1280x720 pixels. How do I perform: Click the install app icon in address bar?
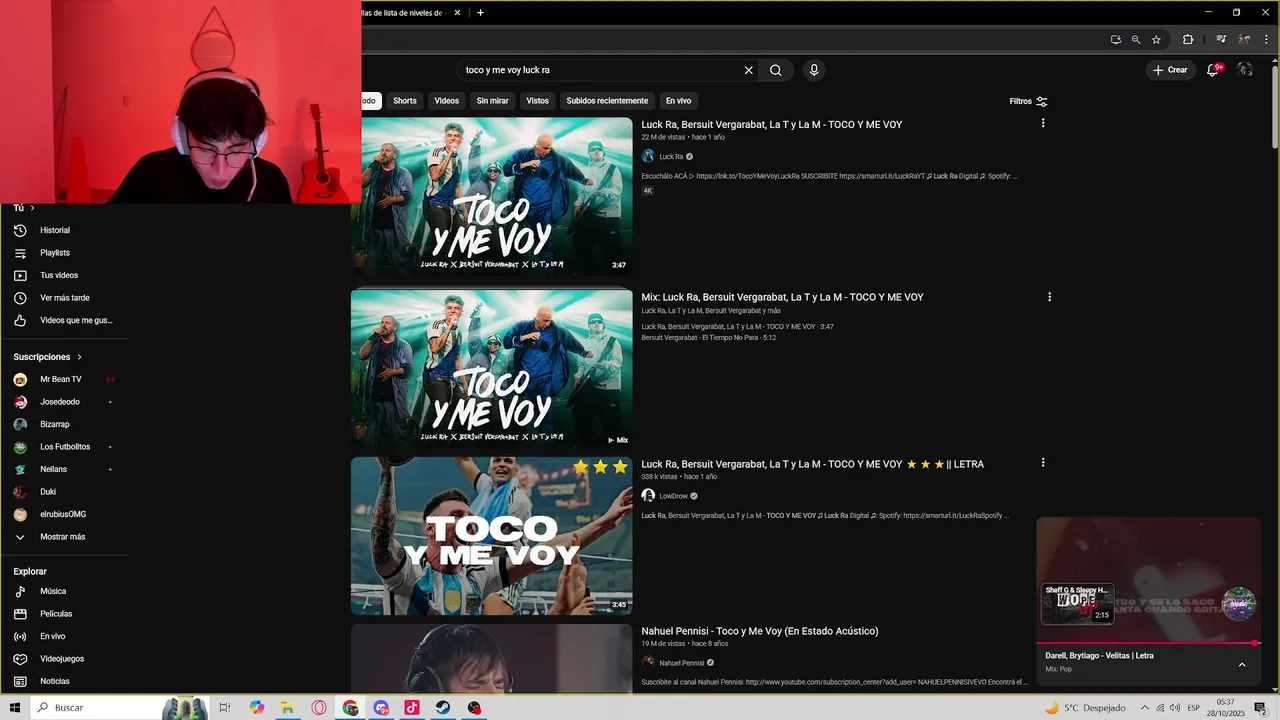1116,40
